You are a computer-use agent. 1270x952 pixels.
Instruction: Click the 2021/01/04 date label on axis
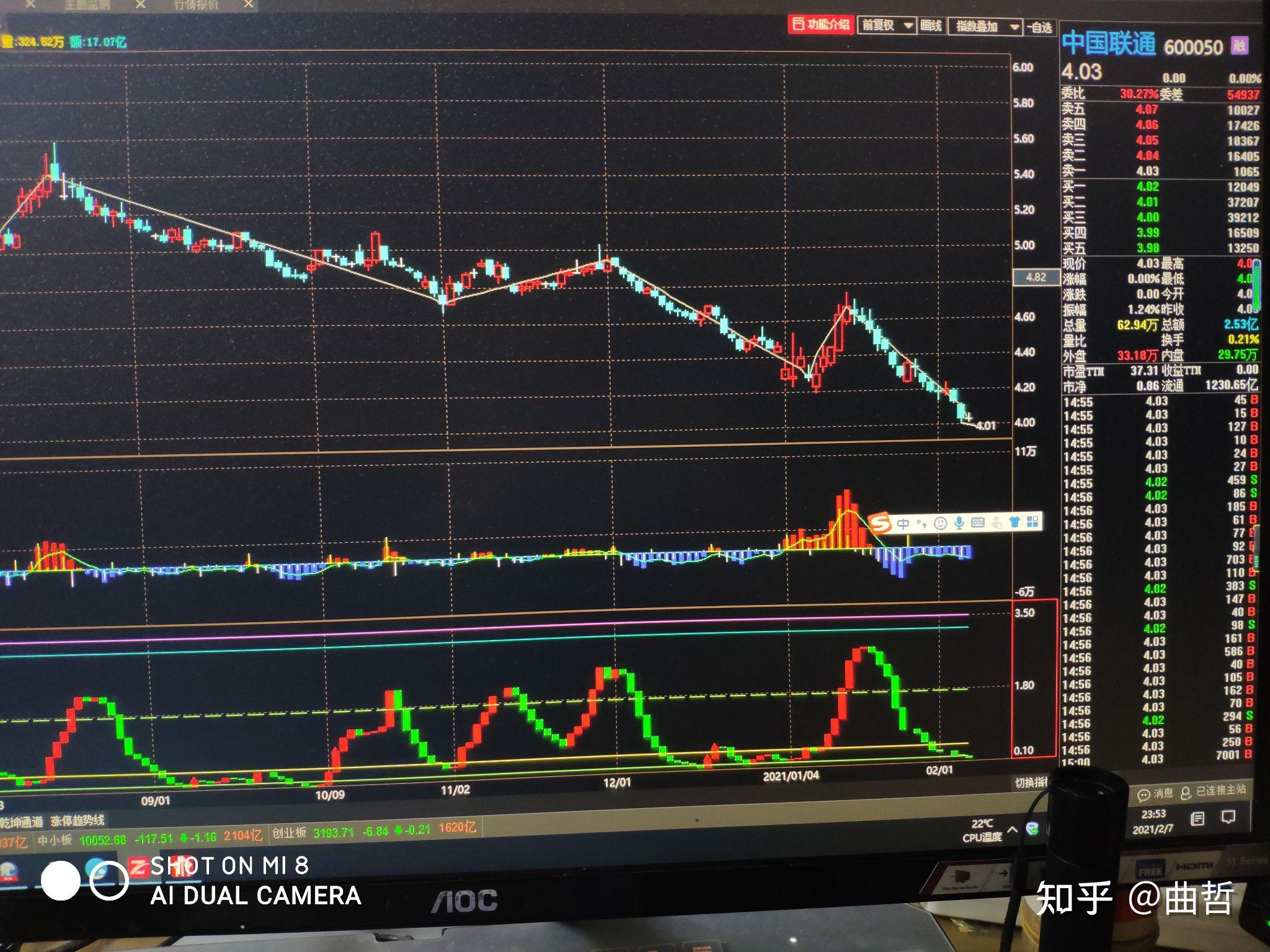(x=791, y=777)
